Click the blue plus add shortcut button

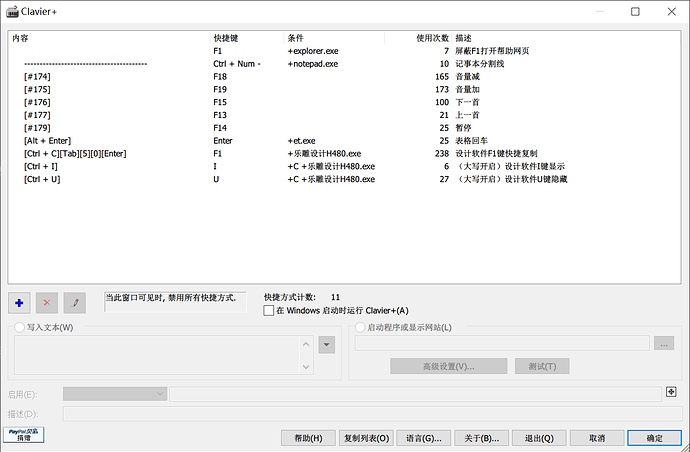tap(20, 302)
